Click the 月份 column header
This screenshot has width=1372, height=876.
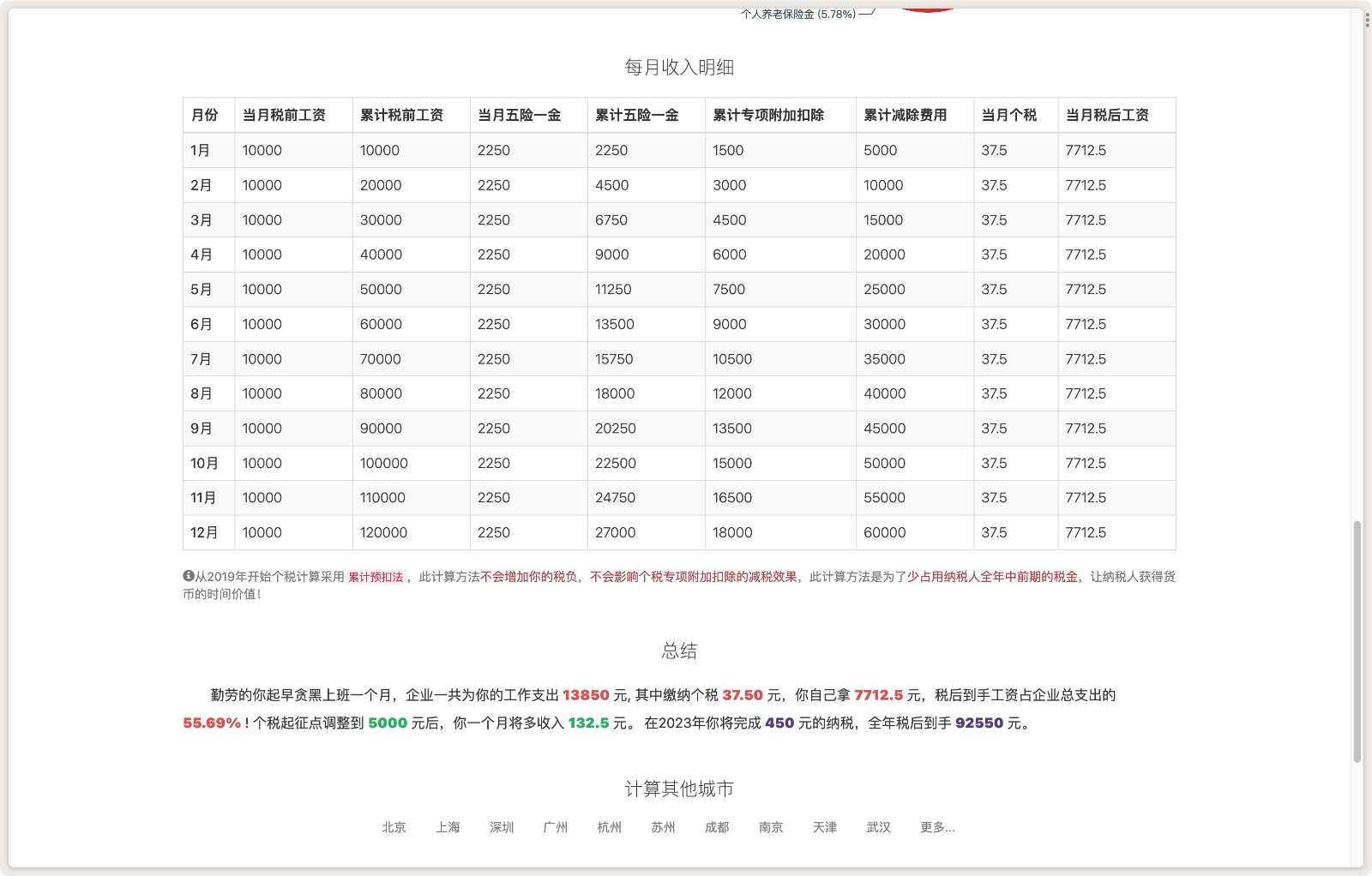coord(205,115)
